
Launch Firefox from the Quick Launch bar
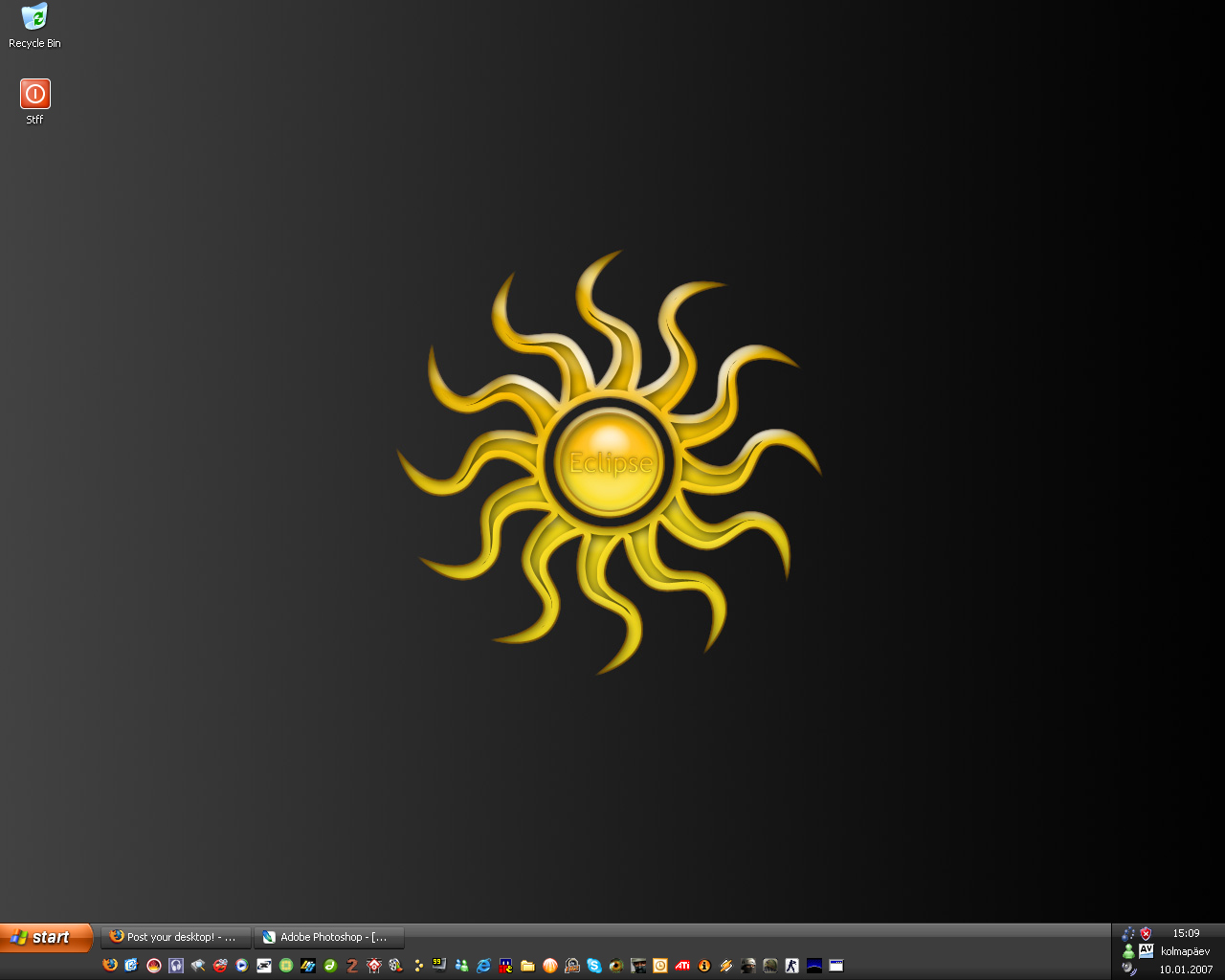coord(110,966)
